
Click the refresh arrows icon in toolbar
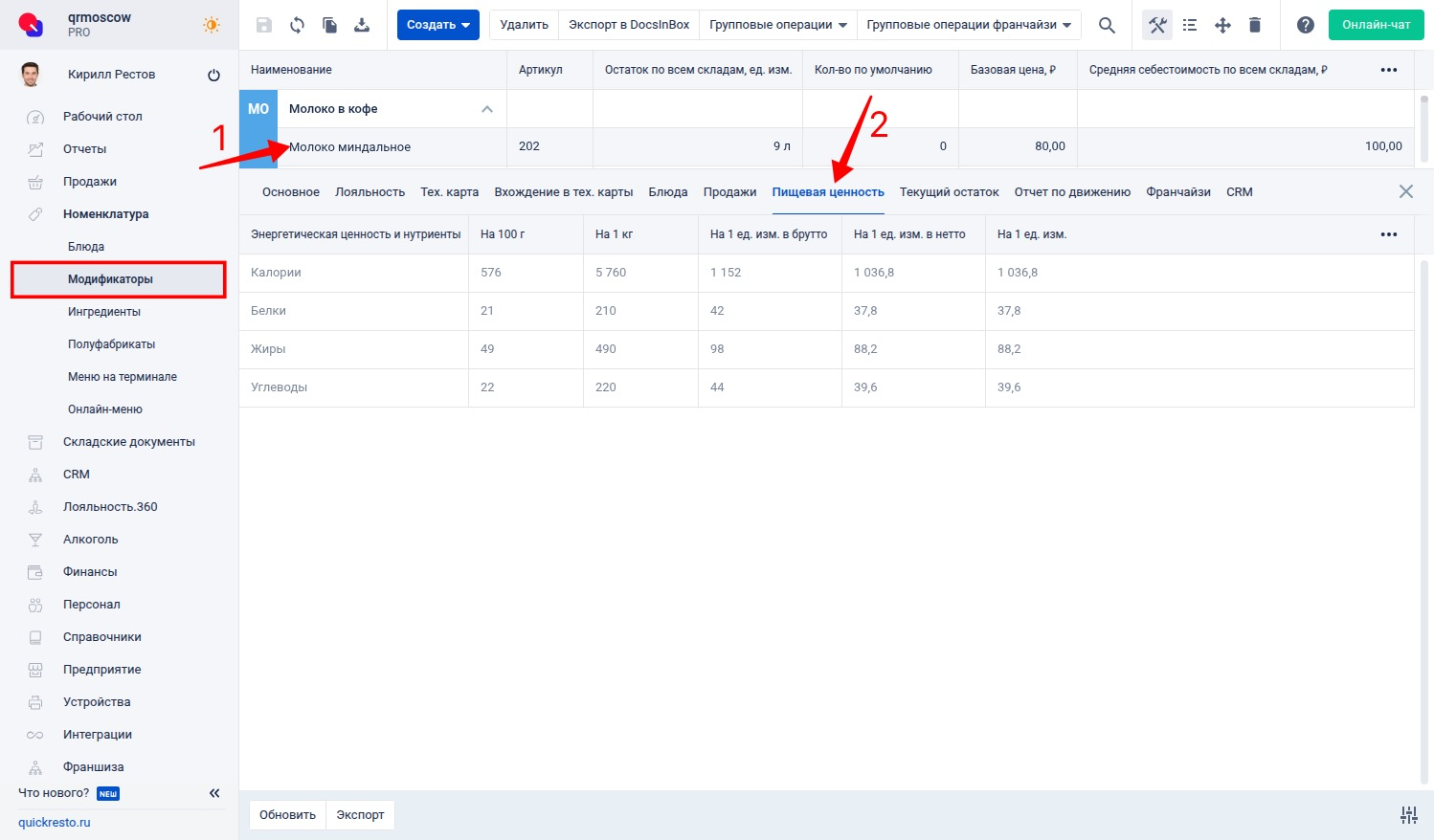(297, 25)
